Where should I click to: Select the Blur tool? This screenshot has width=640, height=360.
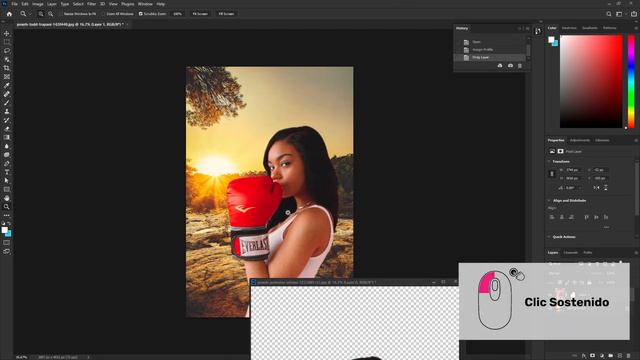click(x=7, y=146)
